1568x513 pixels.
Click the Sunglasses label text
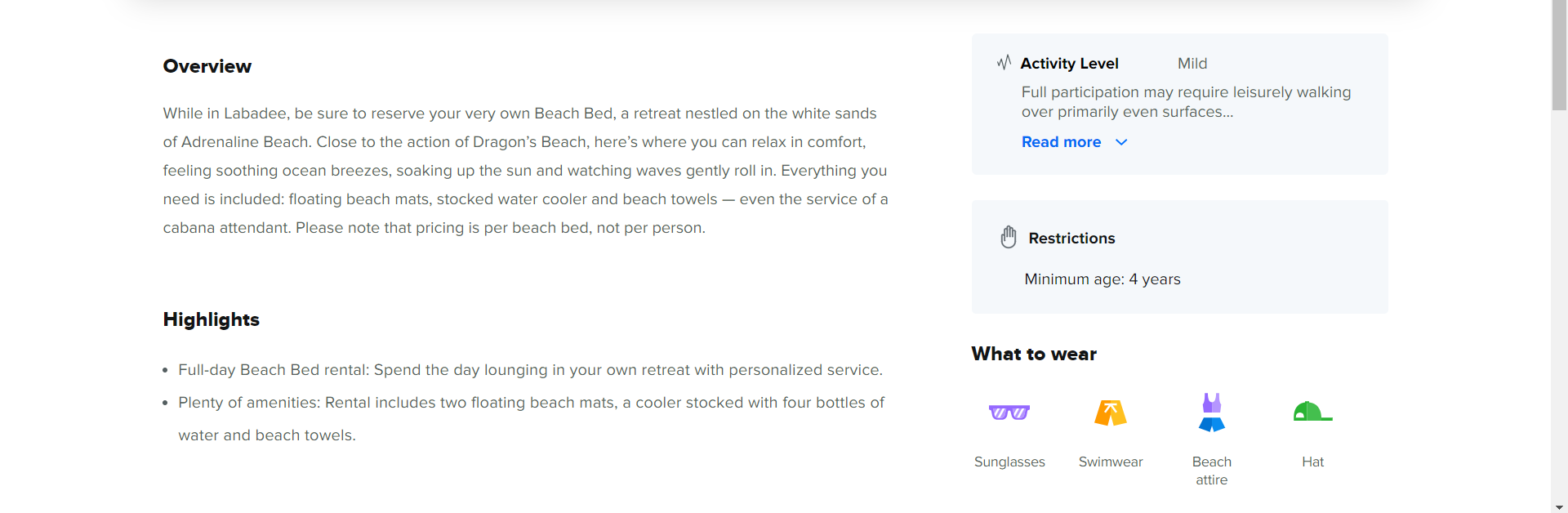(1009, 462)
